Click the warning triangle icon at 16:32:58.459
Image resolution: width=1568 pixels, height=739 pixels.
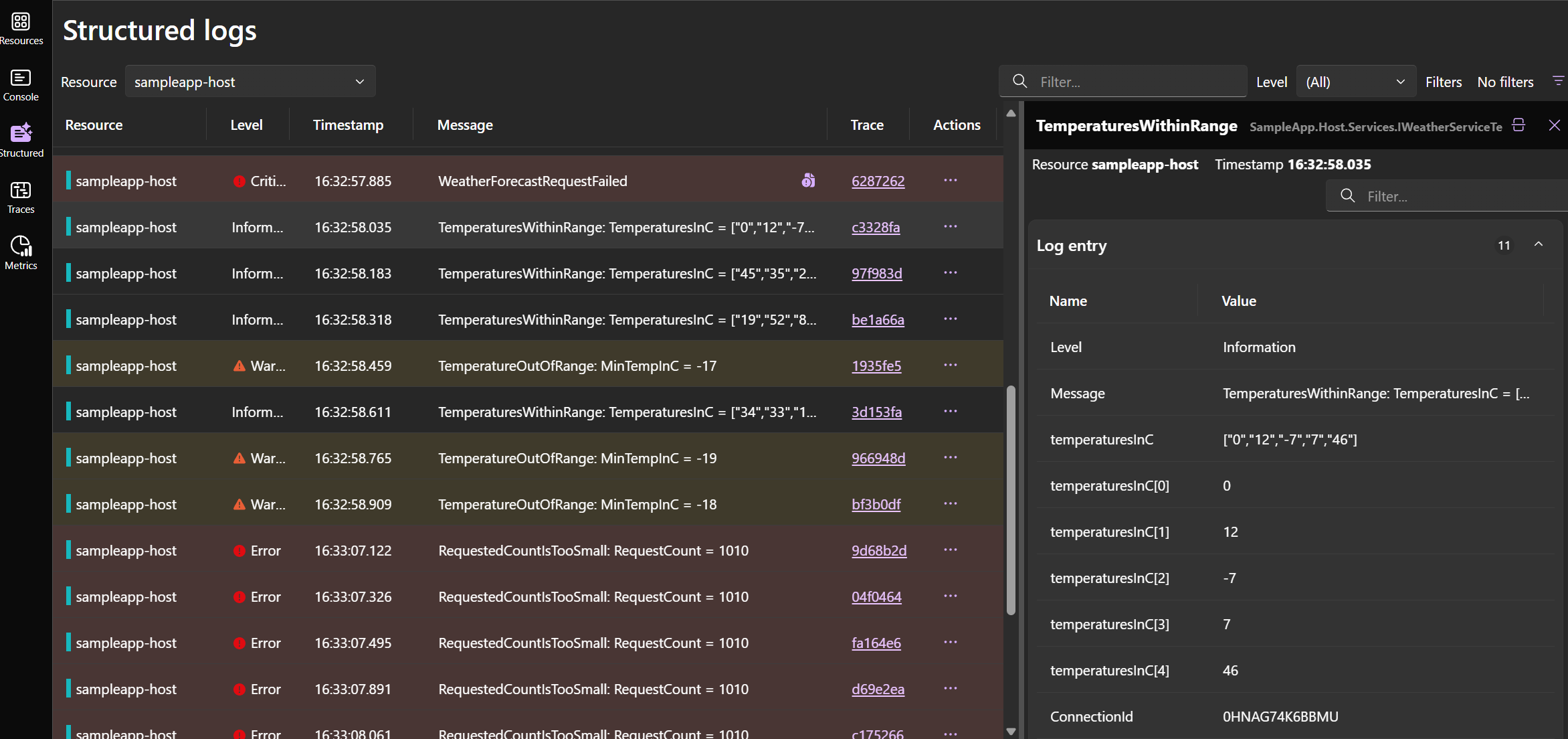coord(239,365)
